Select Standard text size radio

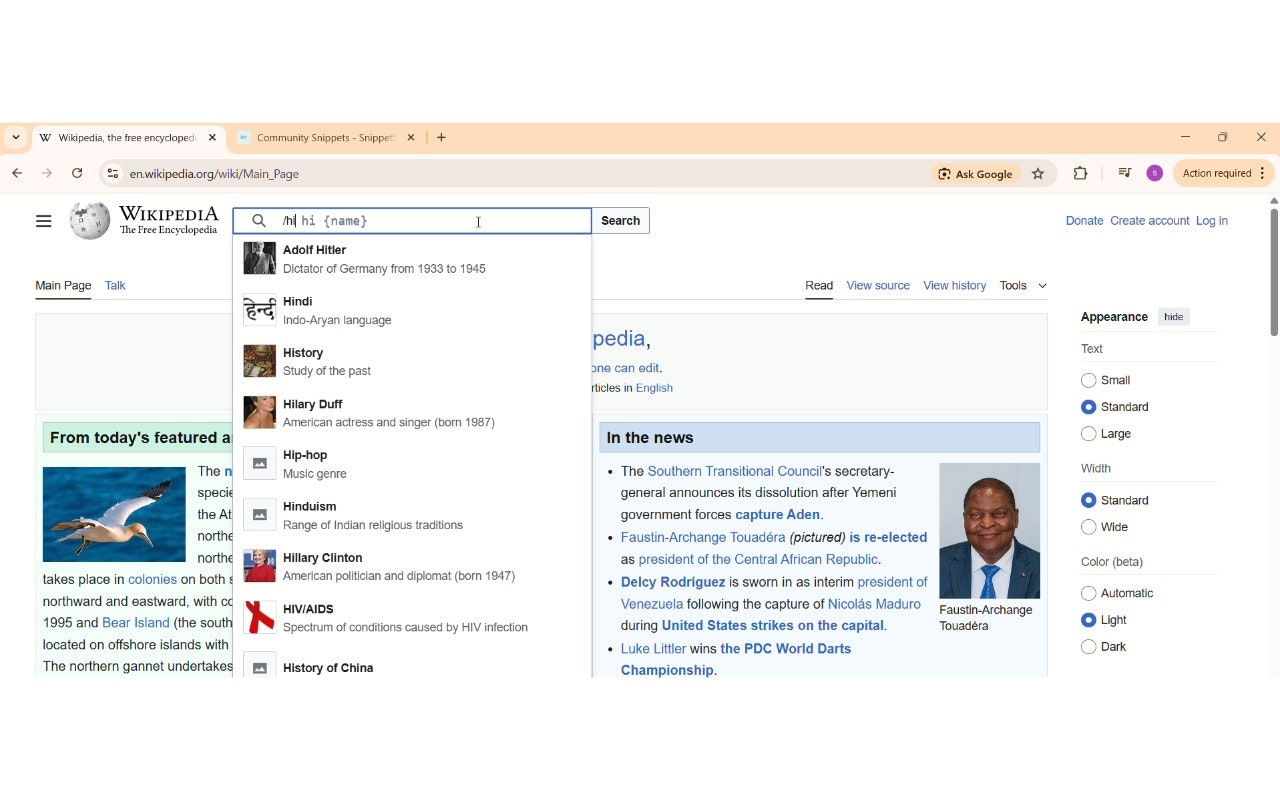click(x=1089, y=407)
